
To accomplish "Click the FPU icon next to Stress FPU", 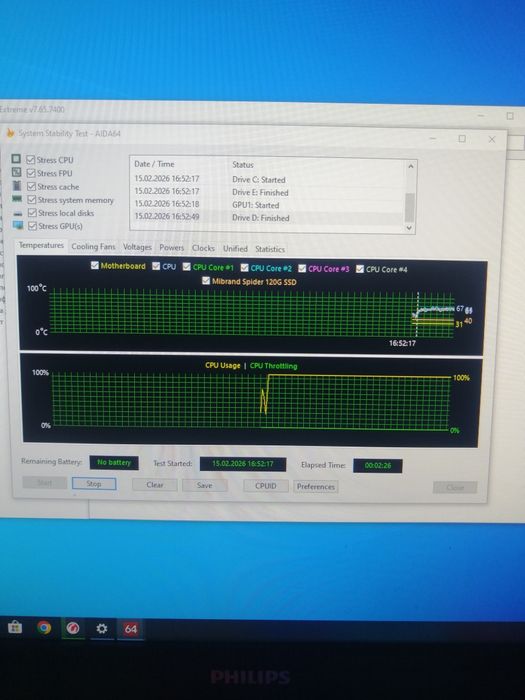I will click(17, 172).
